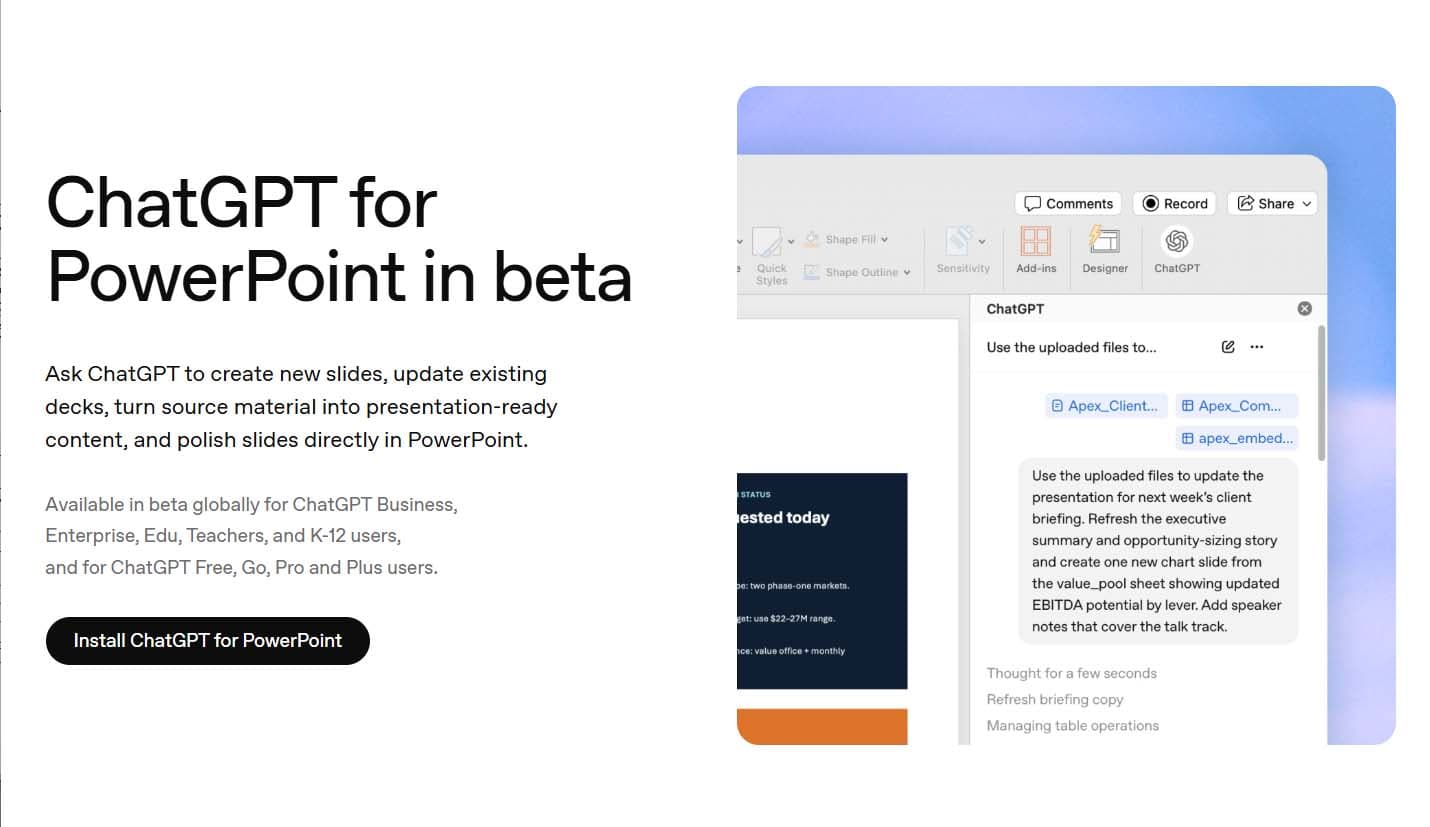Click the "Managing table operations" step
The height and width of the screenshot is (827, 1430).
point(1073,725)
